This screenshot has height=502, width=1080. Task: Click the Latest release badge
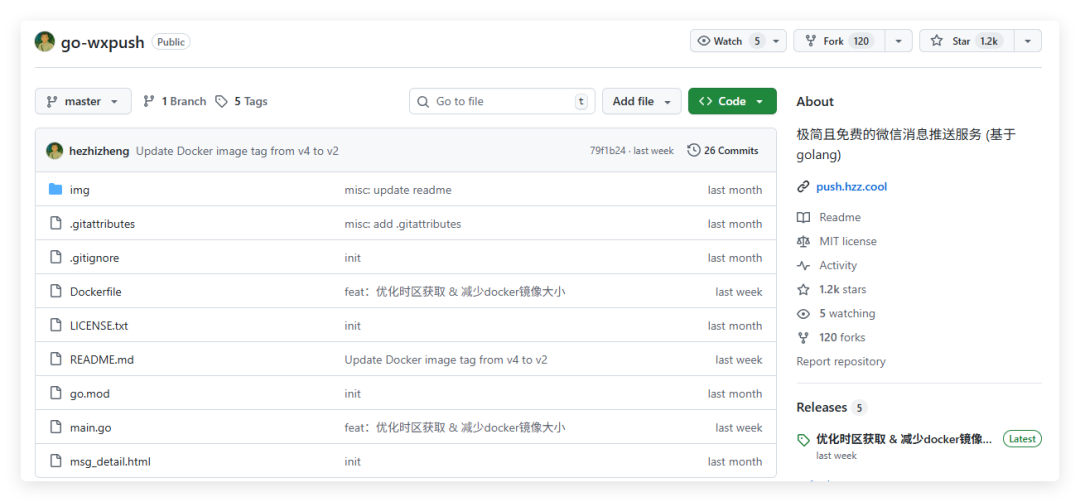pyautogui.click(x=1022, y=439)
